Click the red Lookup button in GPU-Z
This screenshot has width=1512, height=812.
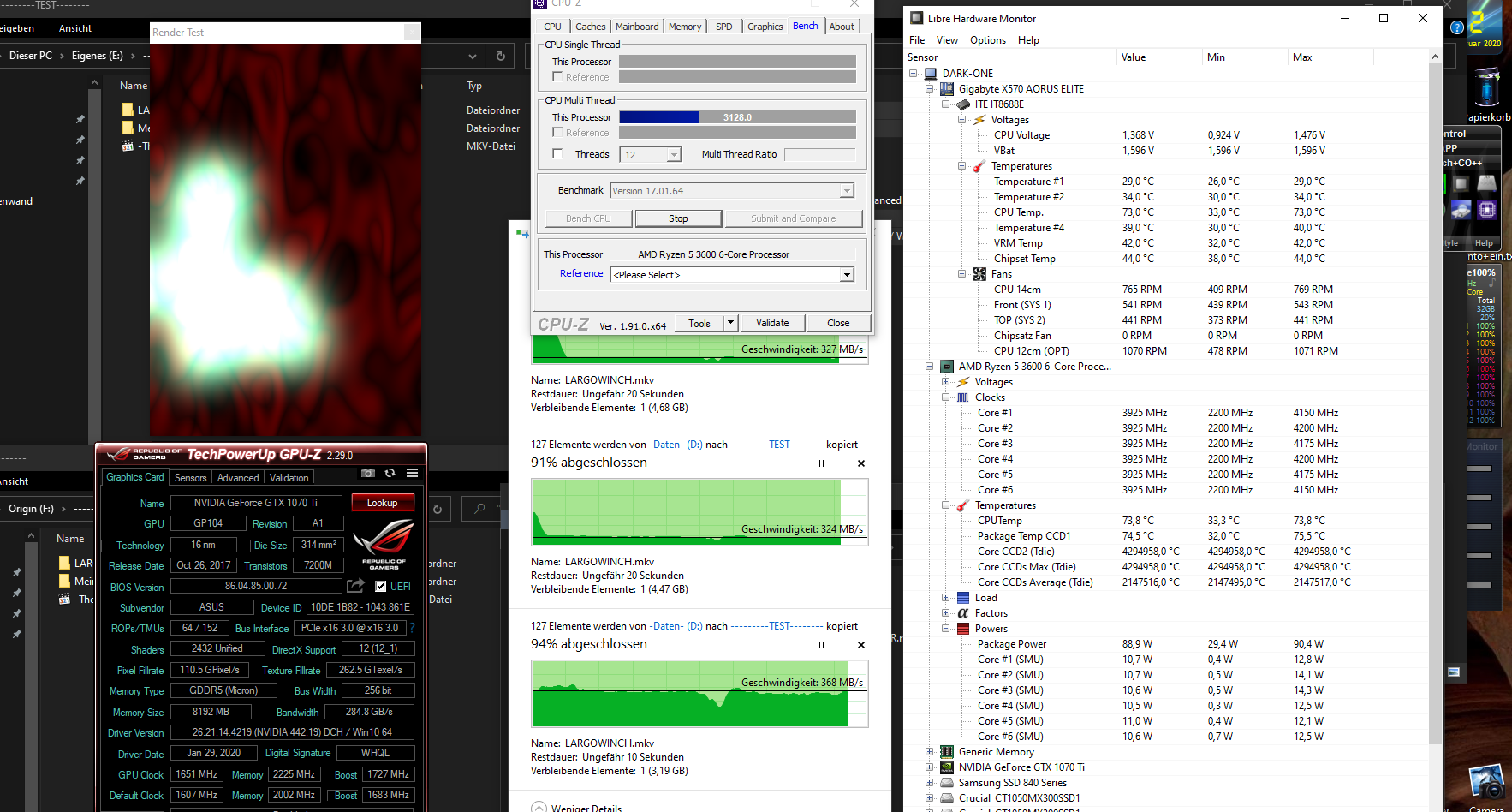(x=382, y=503)
